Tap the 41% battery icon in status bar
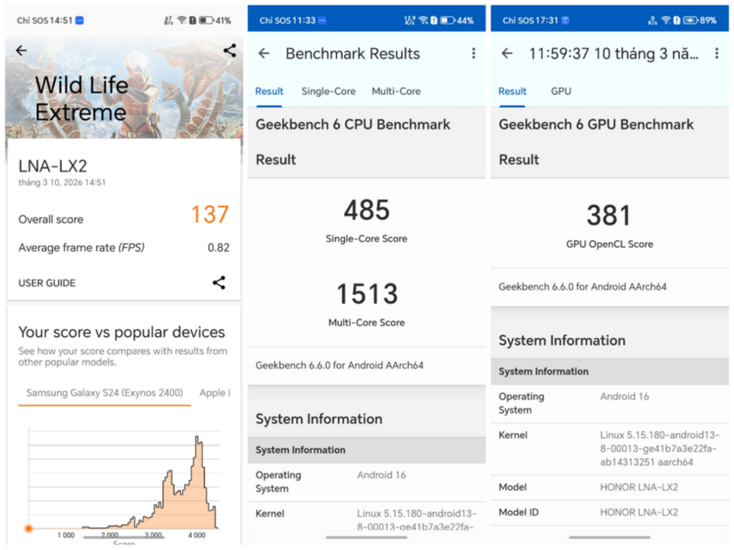This screenshot has height=550, width=734. coord(205,20)
